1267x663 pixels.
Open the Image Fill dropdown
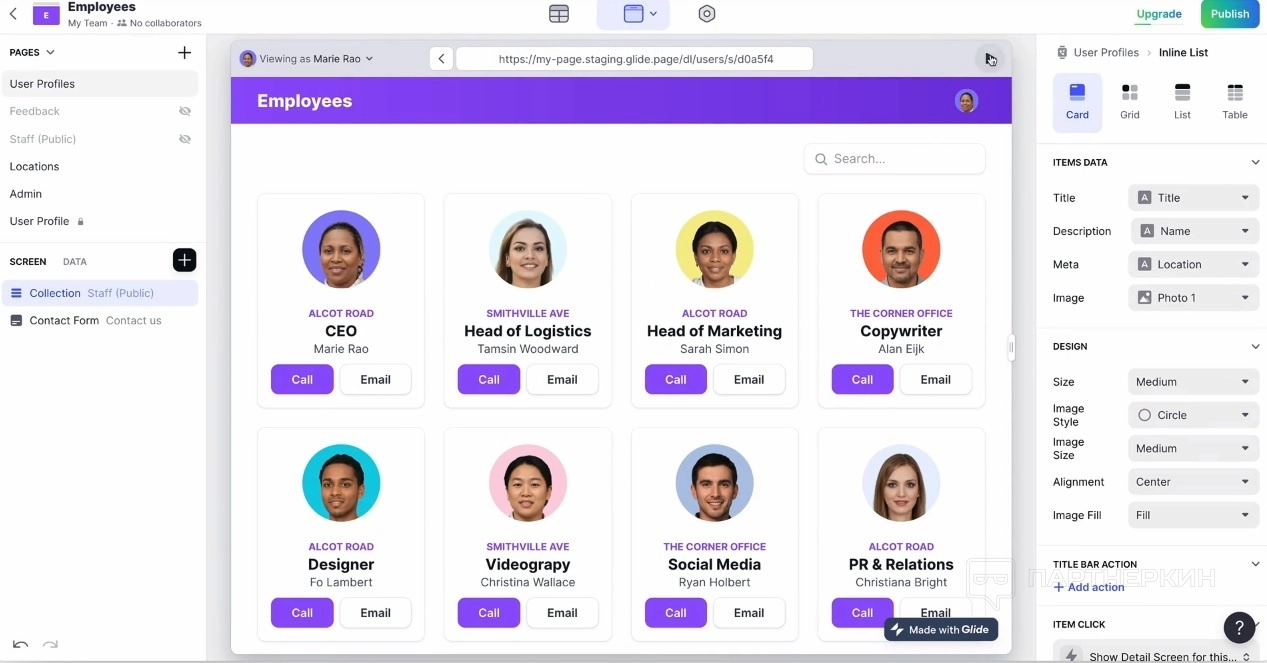pyautogui.click(x=1193, y=515)
